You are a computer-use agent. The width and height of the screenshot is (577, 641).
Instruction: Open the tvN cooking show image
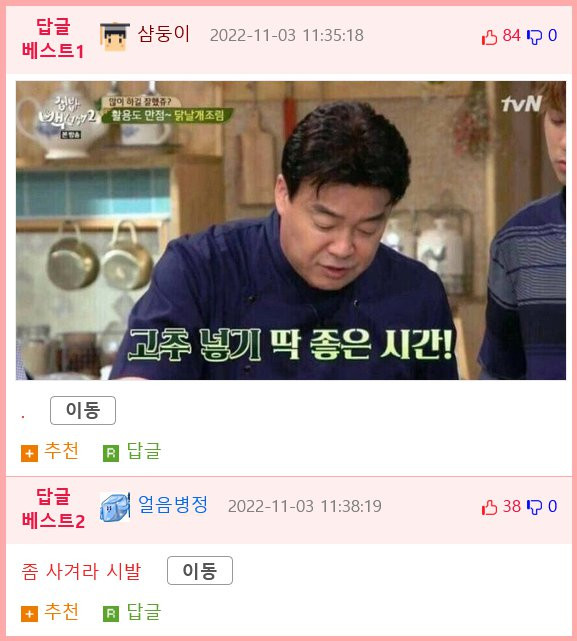291,230
